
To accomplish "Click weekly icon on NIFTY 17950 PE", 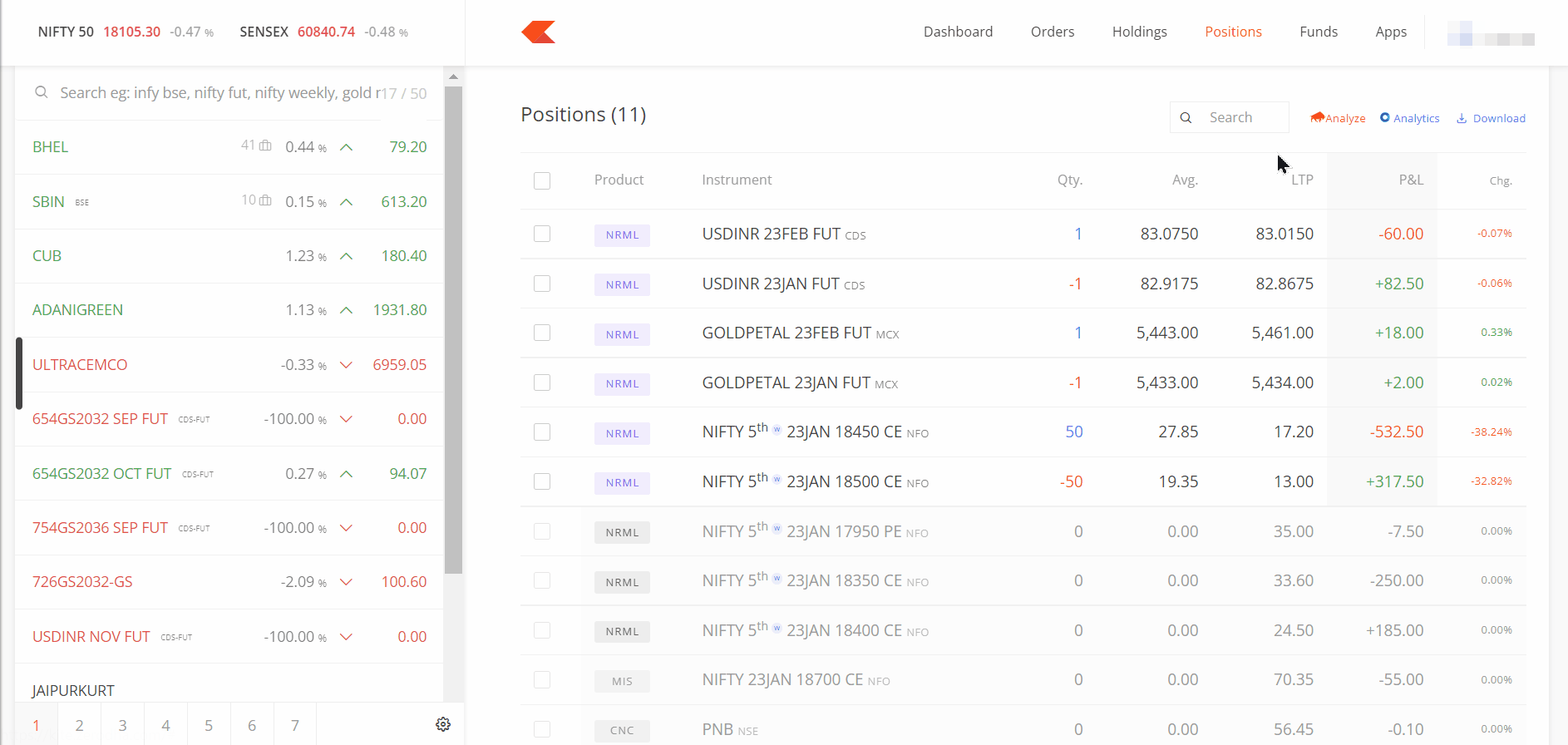I will pyautogui.click(x=777, y=528).
